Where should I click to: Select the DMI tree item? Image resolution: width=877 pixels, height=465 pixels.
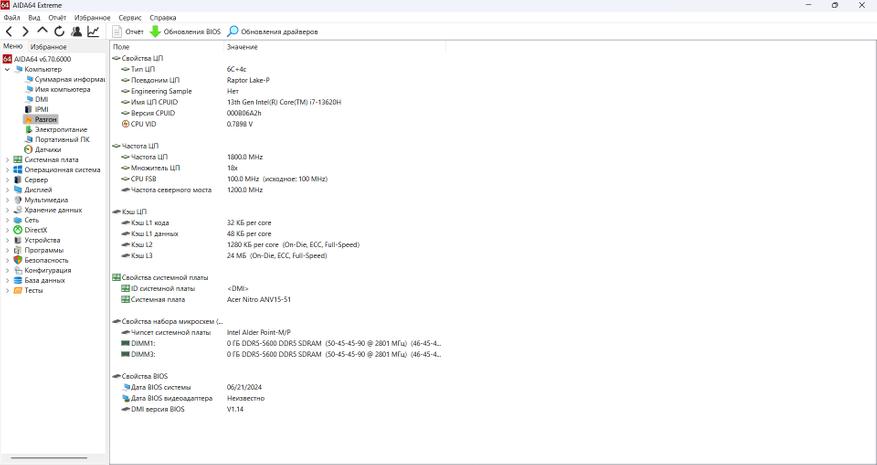click(x=37, y=100)
